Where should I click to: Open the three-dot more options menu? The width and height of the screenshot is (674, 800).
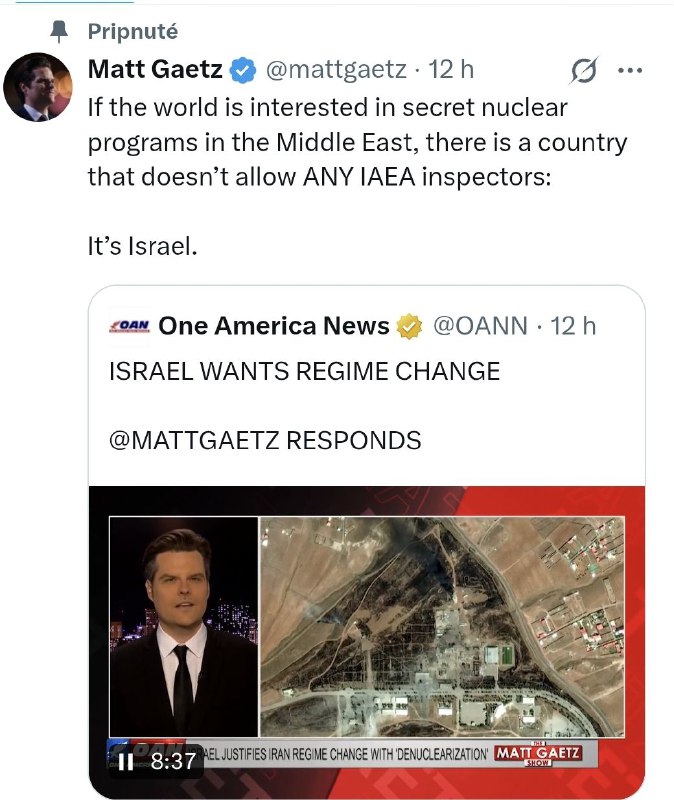pos(631,70)
